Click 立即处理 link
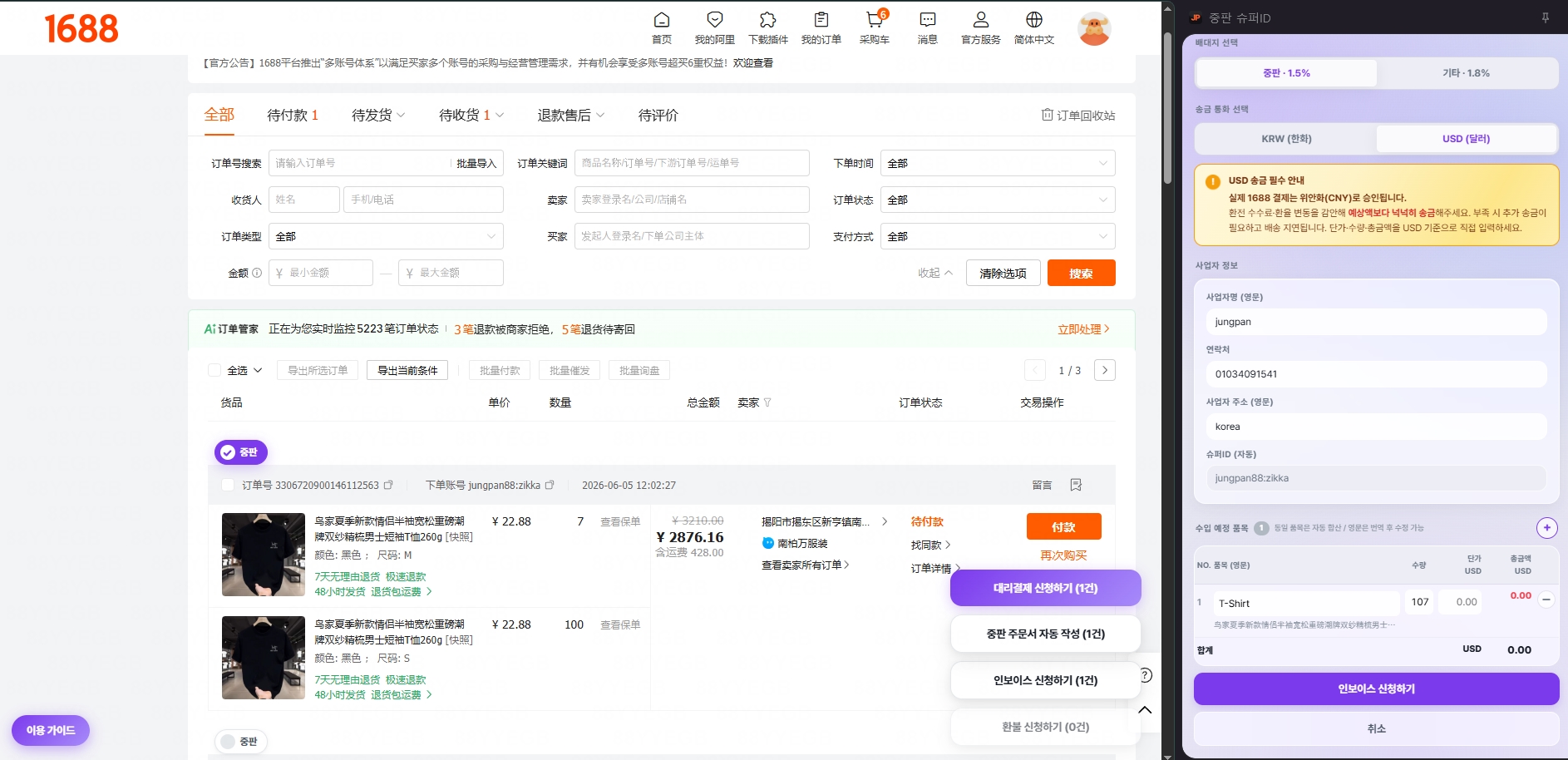Image resolution: width=1568 pixels, height=760 pixels. (x=1083, y=329)
